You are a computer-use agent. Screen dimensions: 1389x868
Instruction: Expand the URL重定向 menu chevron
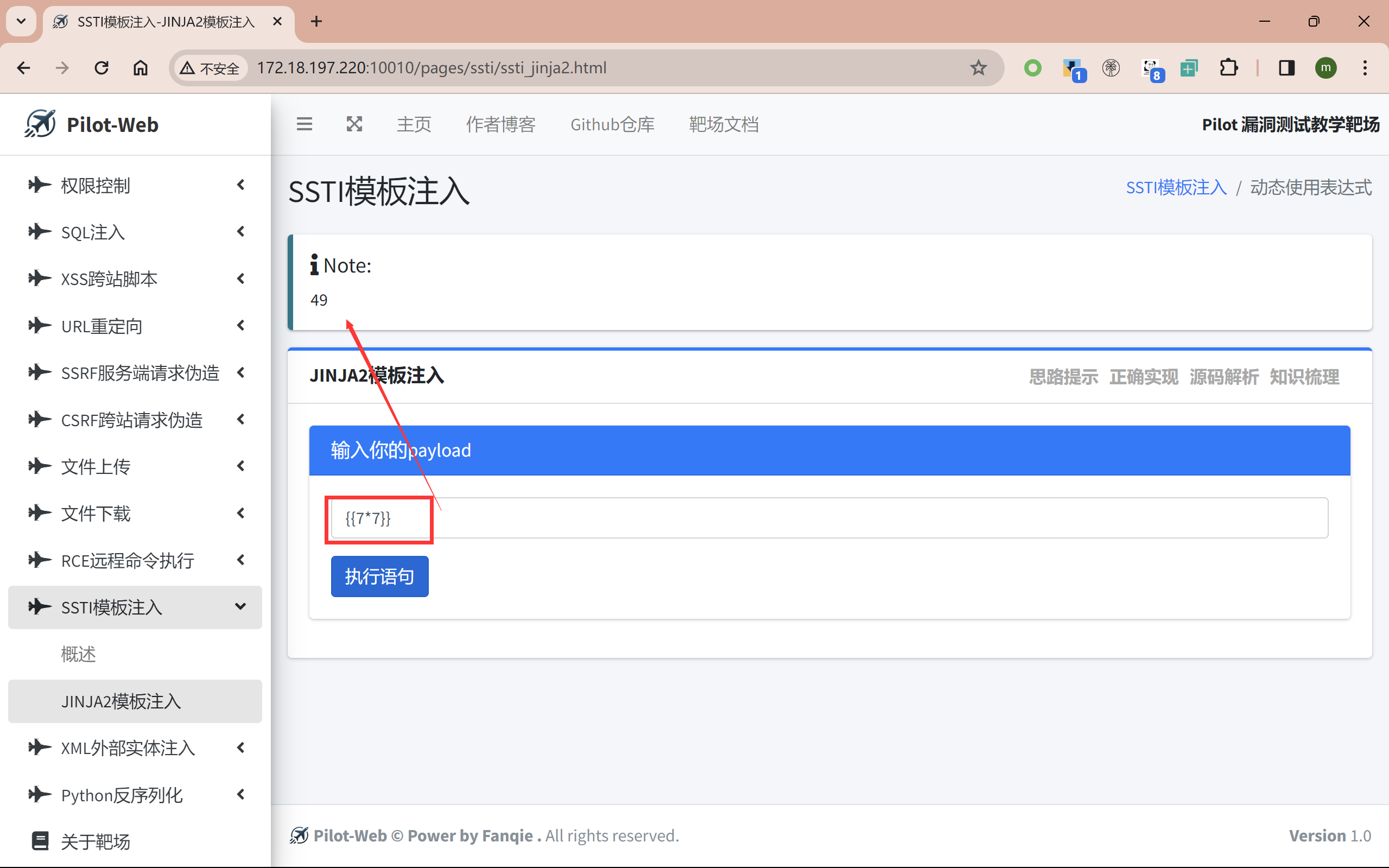click(241, 326)
